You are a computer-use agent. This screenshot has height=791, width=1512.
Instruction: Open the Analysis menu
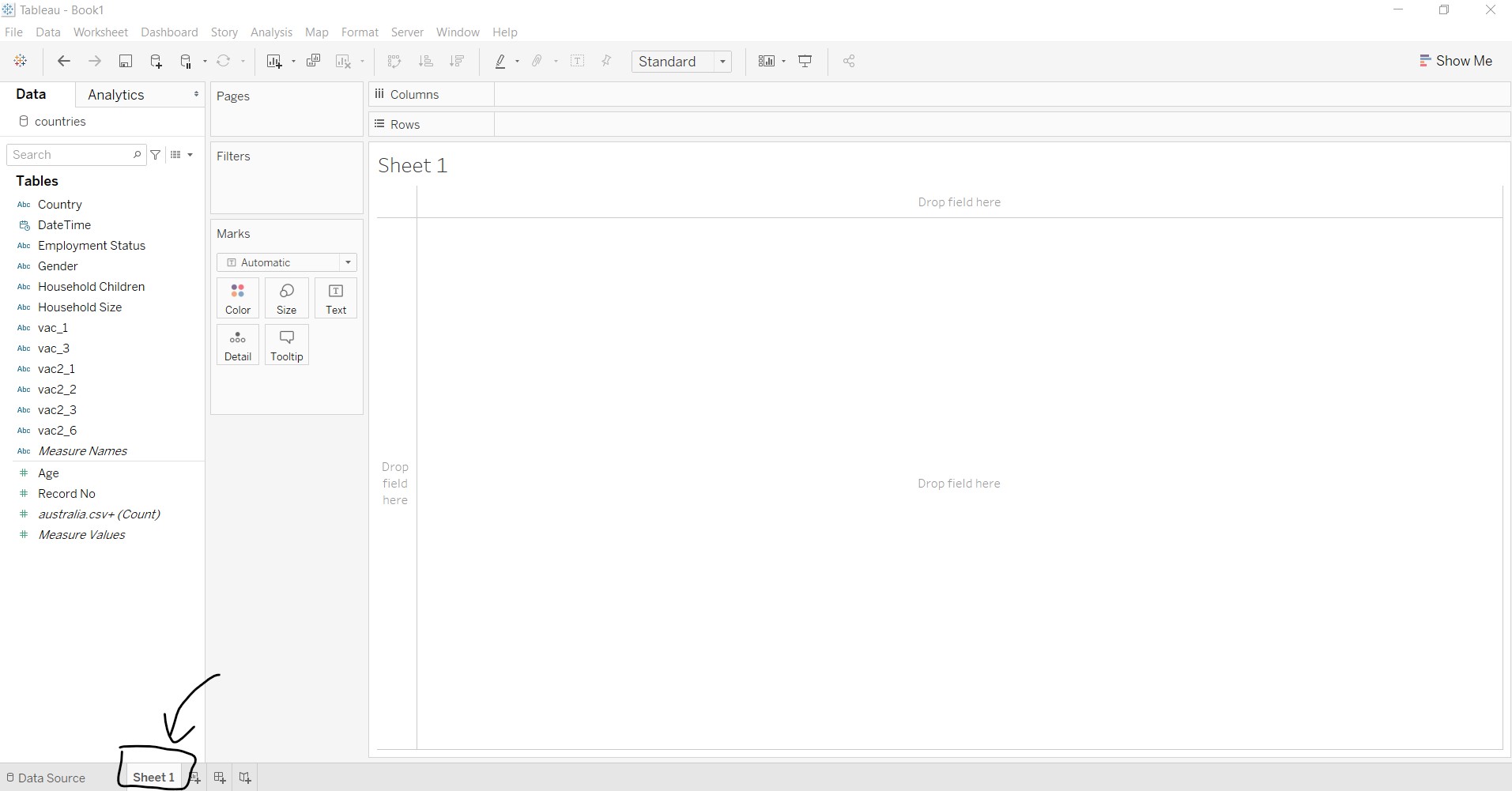pos(271,32)
